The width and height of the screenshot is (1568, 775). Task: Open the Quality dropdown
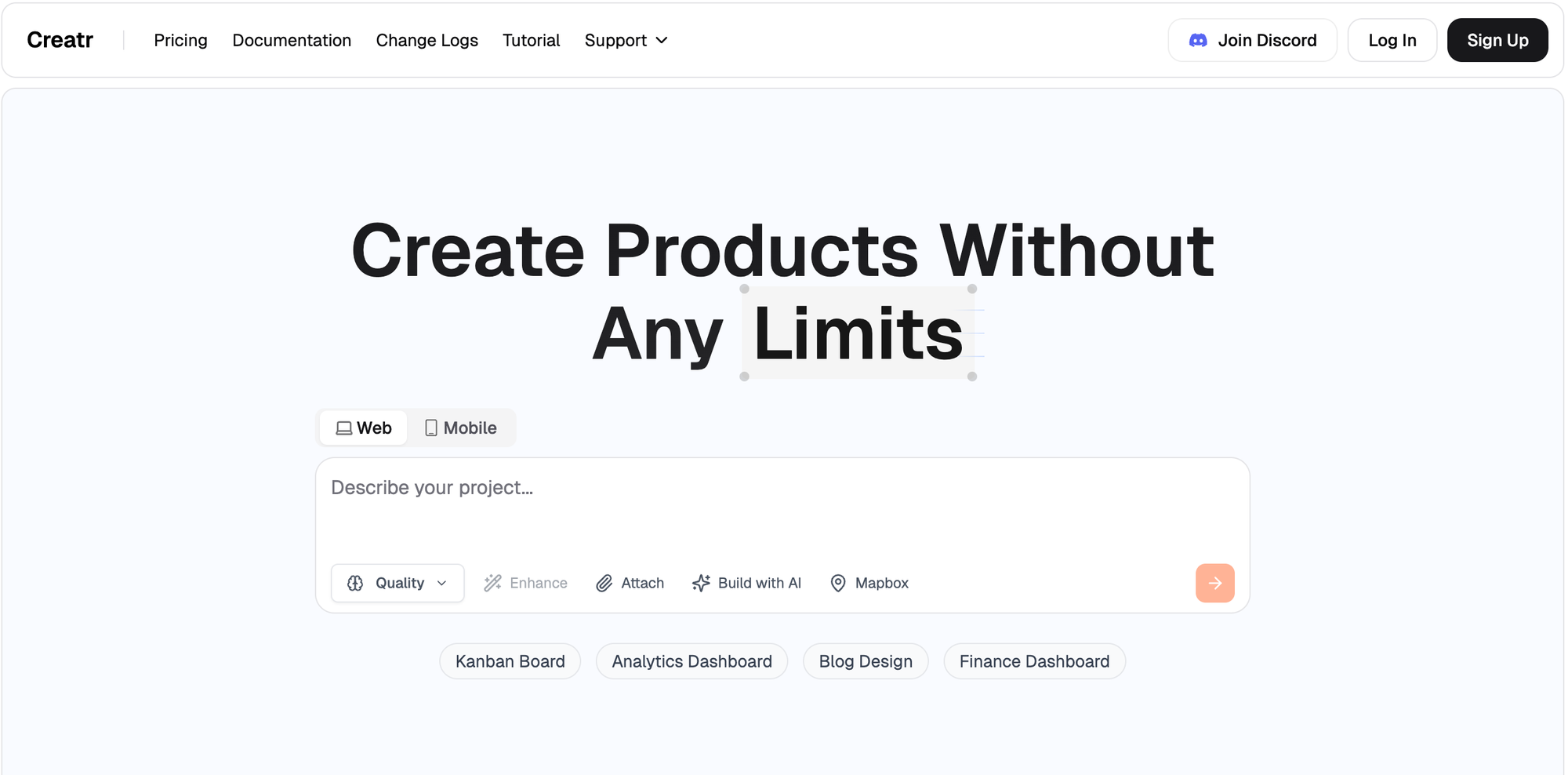[397, 583]
